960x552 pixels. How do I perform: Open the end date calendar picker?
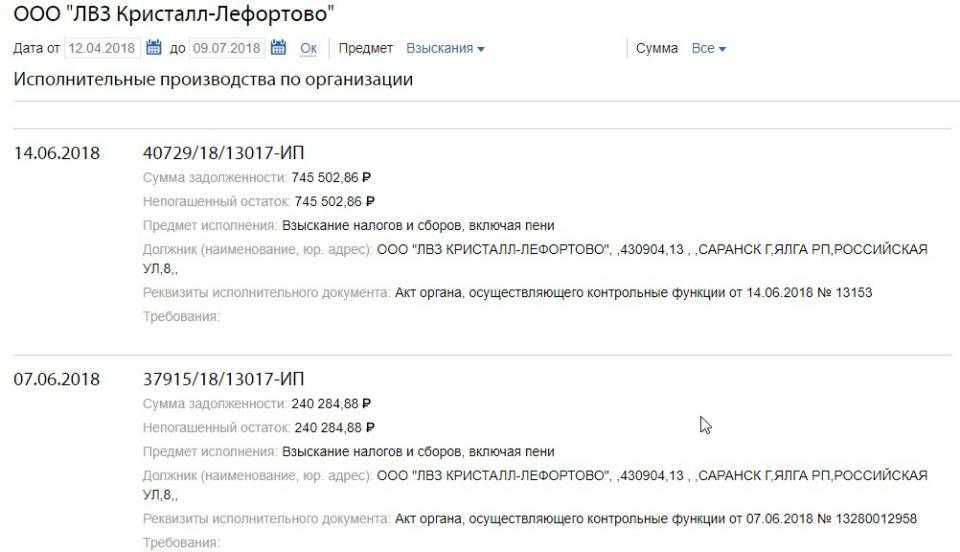pyautogui.click(x=279, y=48)
